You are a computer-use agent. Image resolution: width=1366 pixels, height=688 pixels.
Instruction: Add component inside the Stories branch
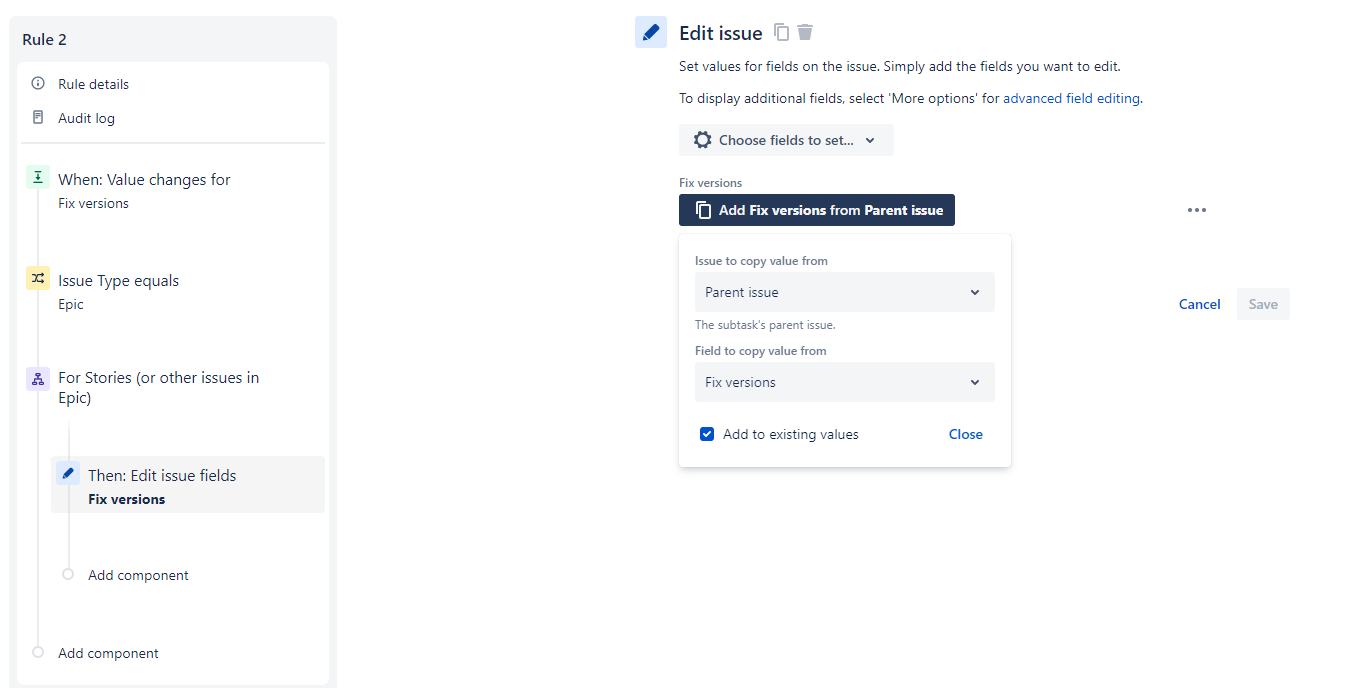coord(138,575)
